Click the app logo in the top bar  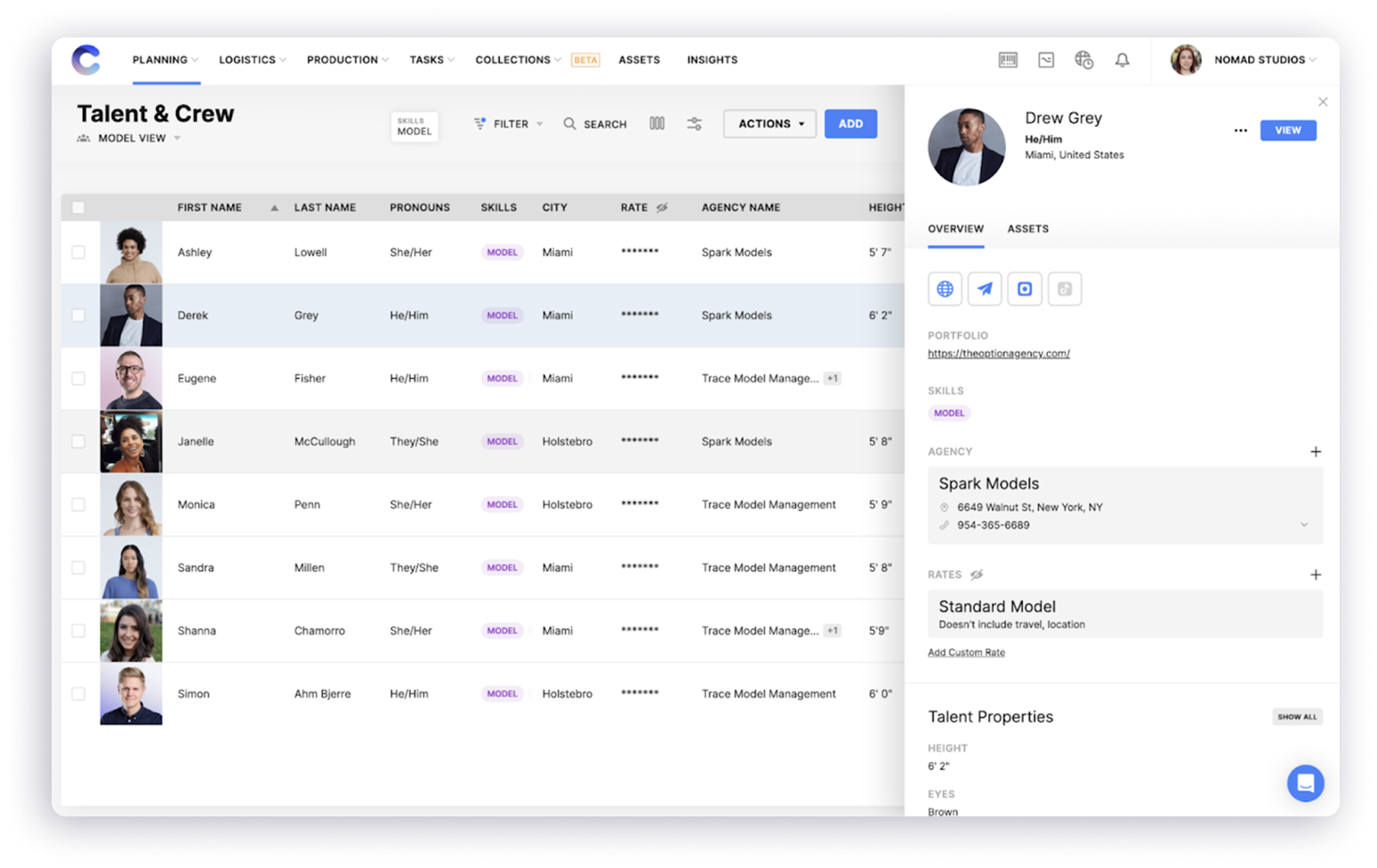(x=86, y=60)
